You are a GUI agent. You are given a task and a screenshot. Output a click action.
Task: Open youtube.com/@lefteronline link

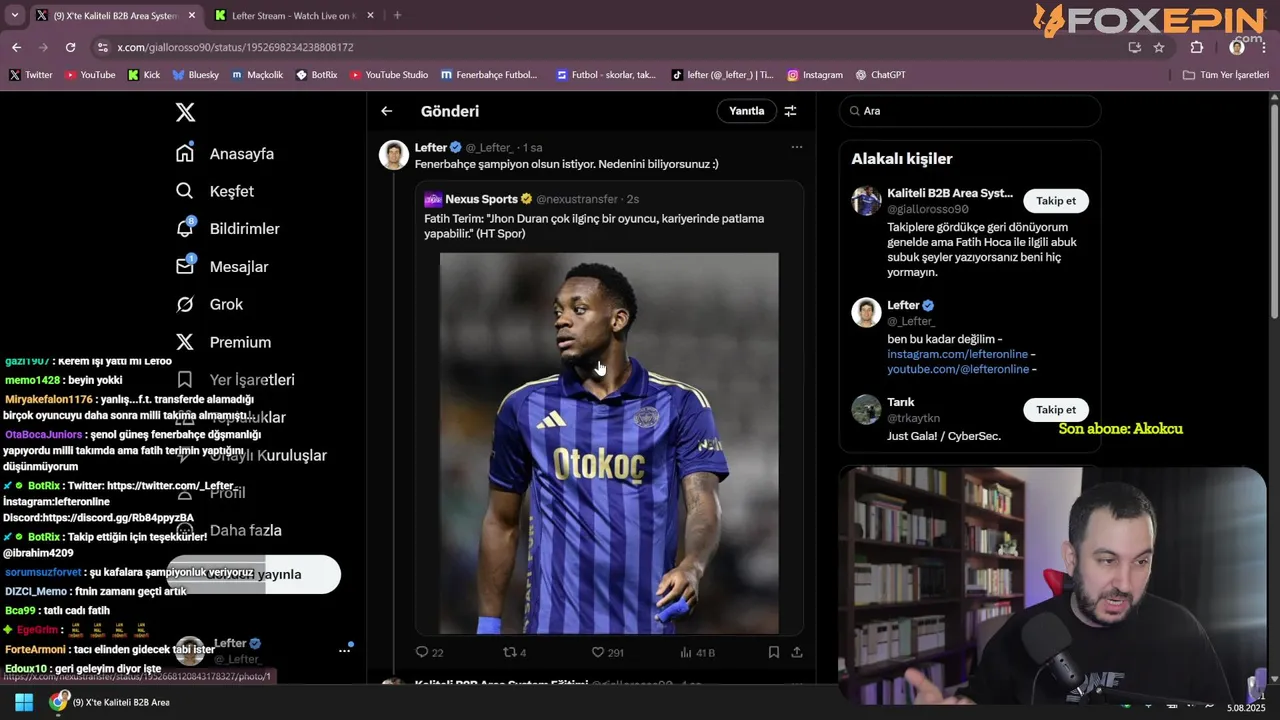pyautogui.click(x=958, y=369)
